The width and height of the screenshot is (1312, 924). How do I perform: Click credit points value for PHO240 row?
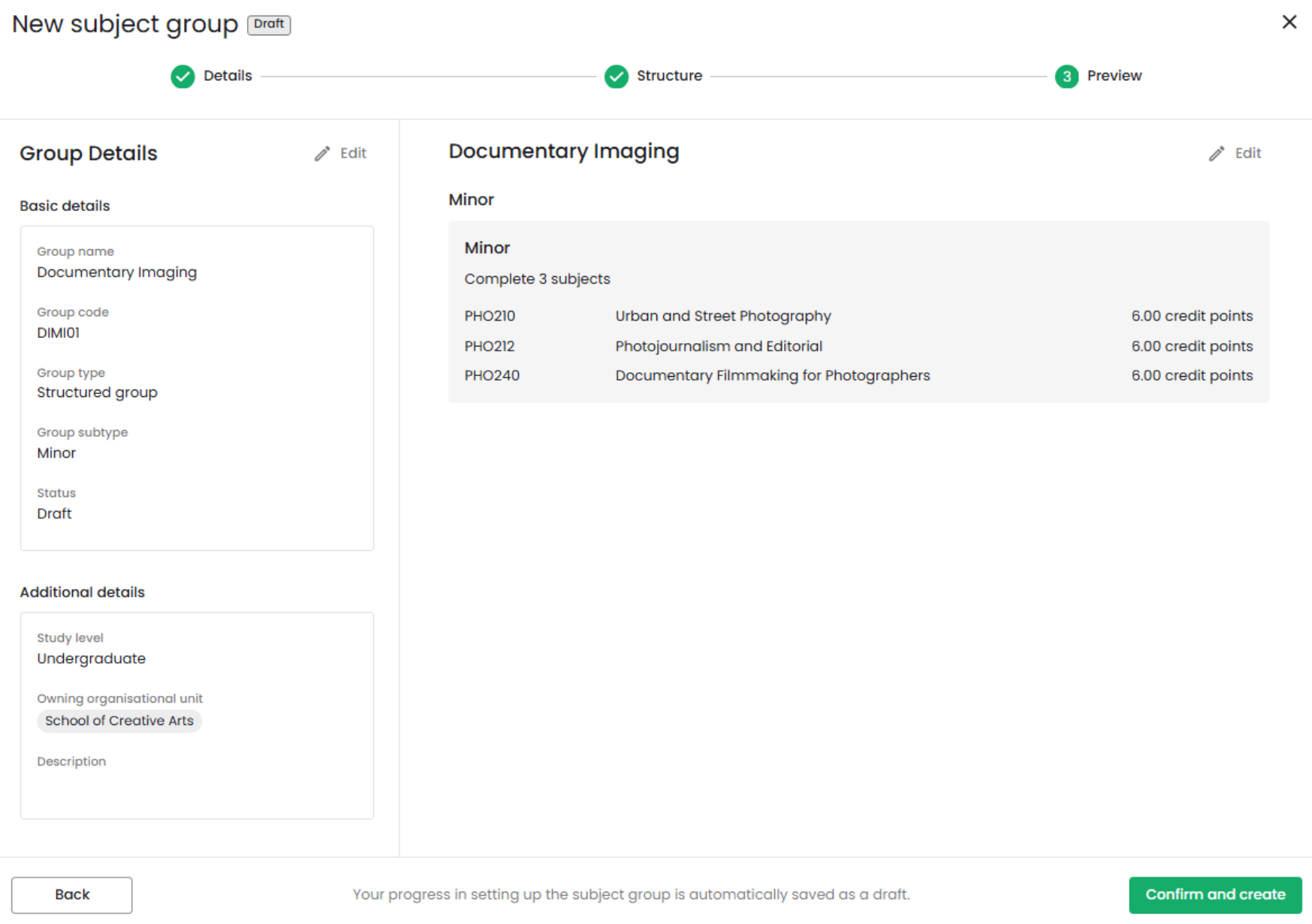point(1192,375)
